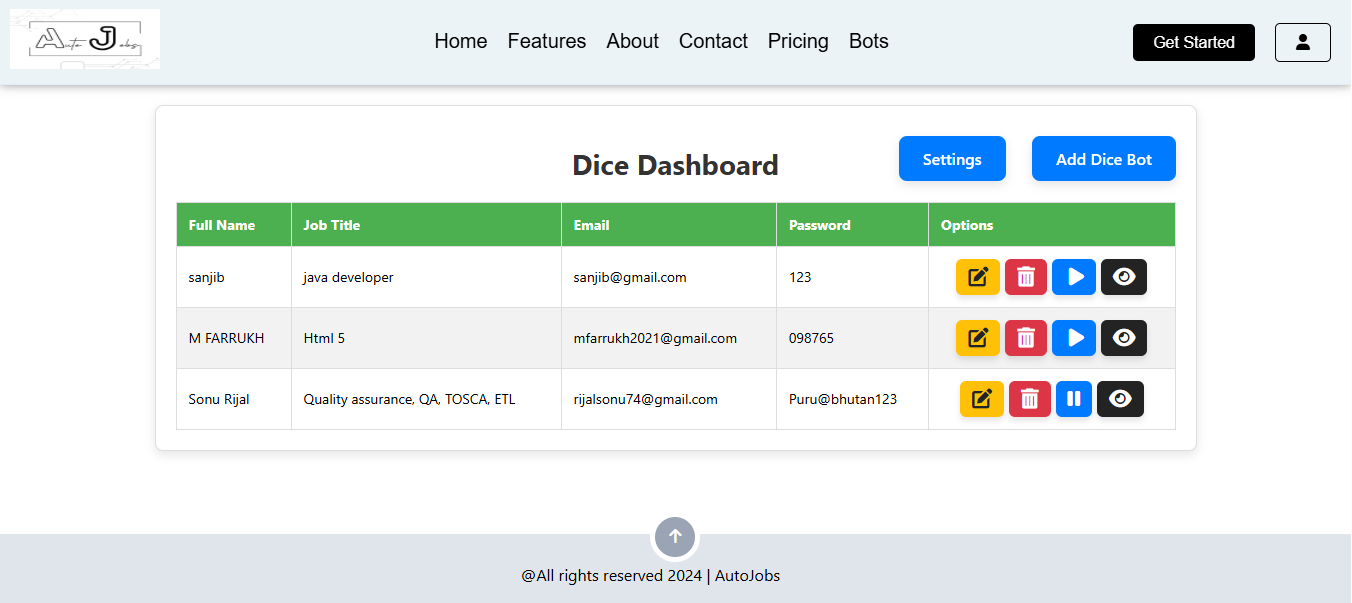Delete the Sonu Rijal QA bot
The image size is (1352, 603).
point(1029,399)
